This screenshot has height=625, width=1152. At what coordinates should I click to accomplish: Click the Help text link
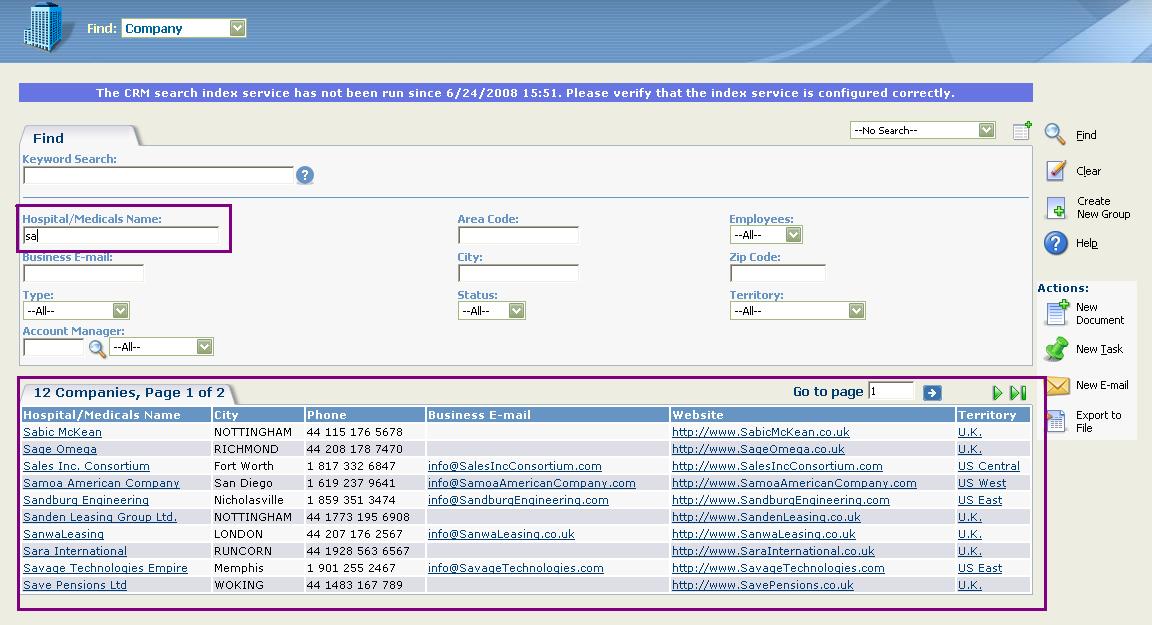click(x=1087, y=243)
